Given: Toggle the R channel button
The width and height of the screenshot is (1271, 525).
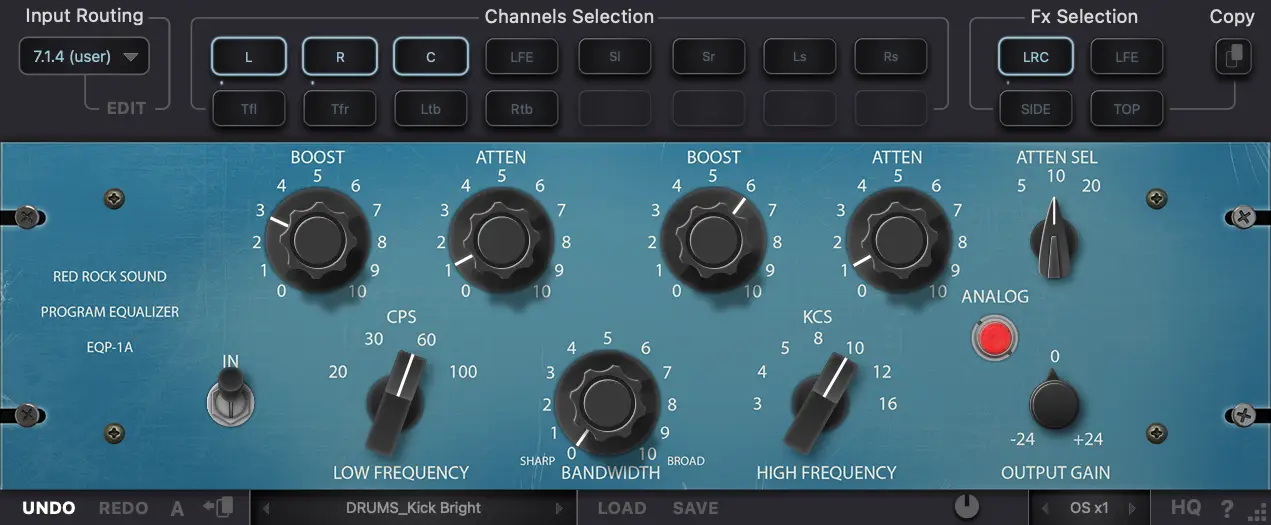Looking at the screenshot, I should point(340,57).
